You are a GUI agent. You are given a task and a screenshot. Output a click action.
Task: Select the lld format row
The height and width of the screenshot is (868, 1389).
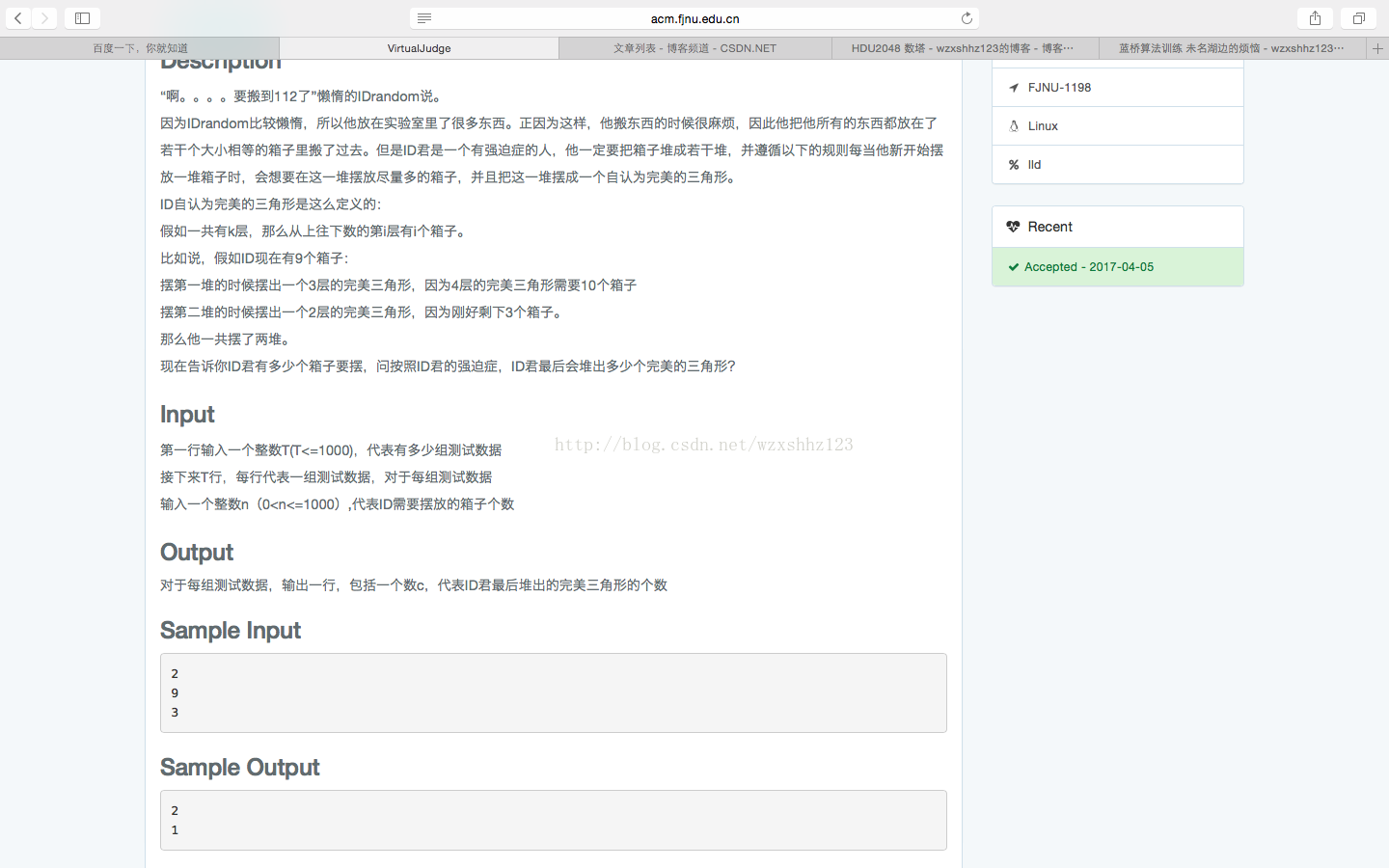1118,165
